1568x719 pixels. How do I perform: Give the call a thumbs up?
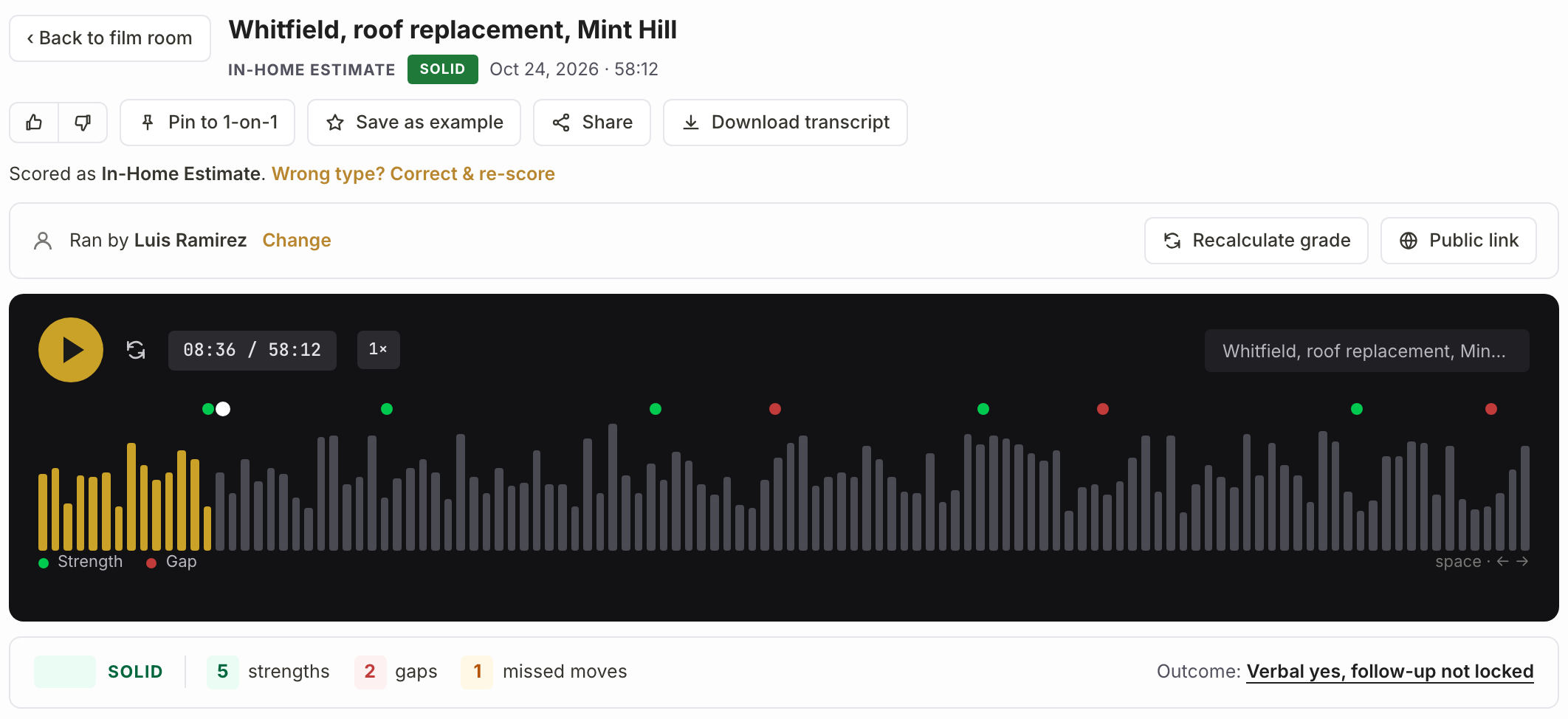coord(34,123)
